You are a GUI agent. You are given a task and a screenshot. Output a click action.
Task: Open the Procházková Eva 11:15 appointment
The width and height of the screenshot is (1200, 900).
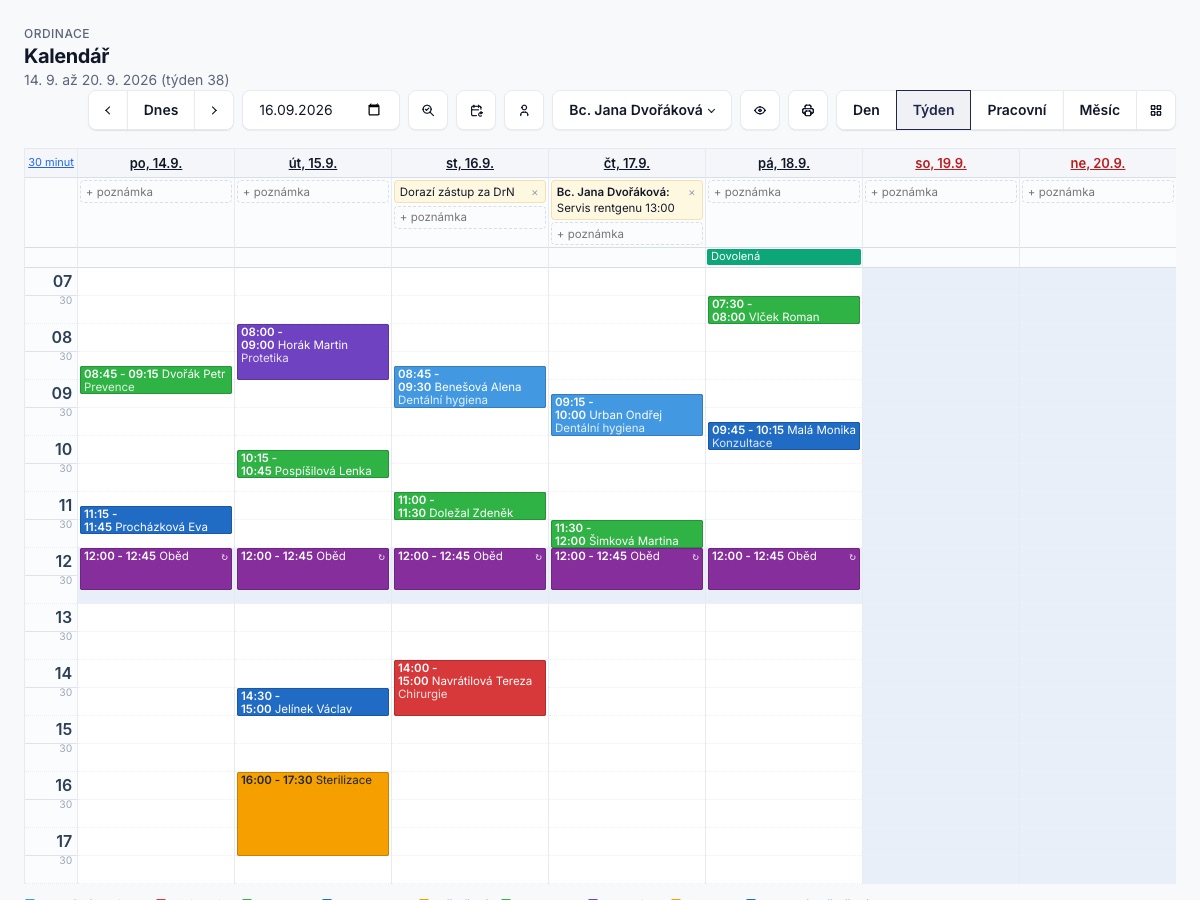click(x=156, y=520)
